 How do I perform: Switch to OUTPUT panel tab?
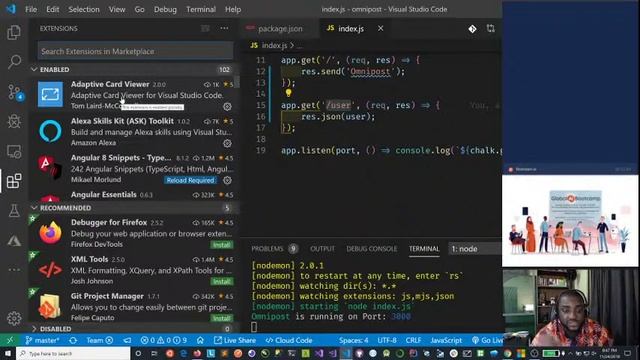pos(322,249)
